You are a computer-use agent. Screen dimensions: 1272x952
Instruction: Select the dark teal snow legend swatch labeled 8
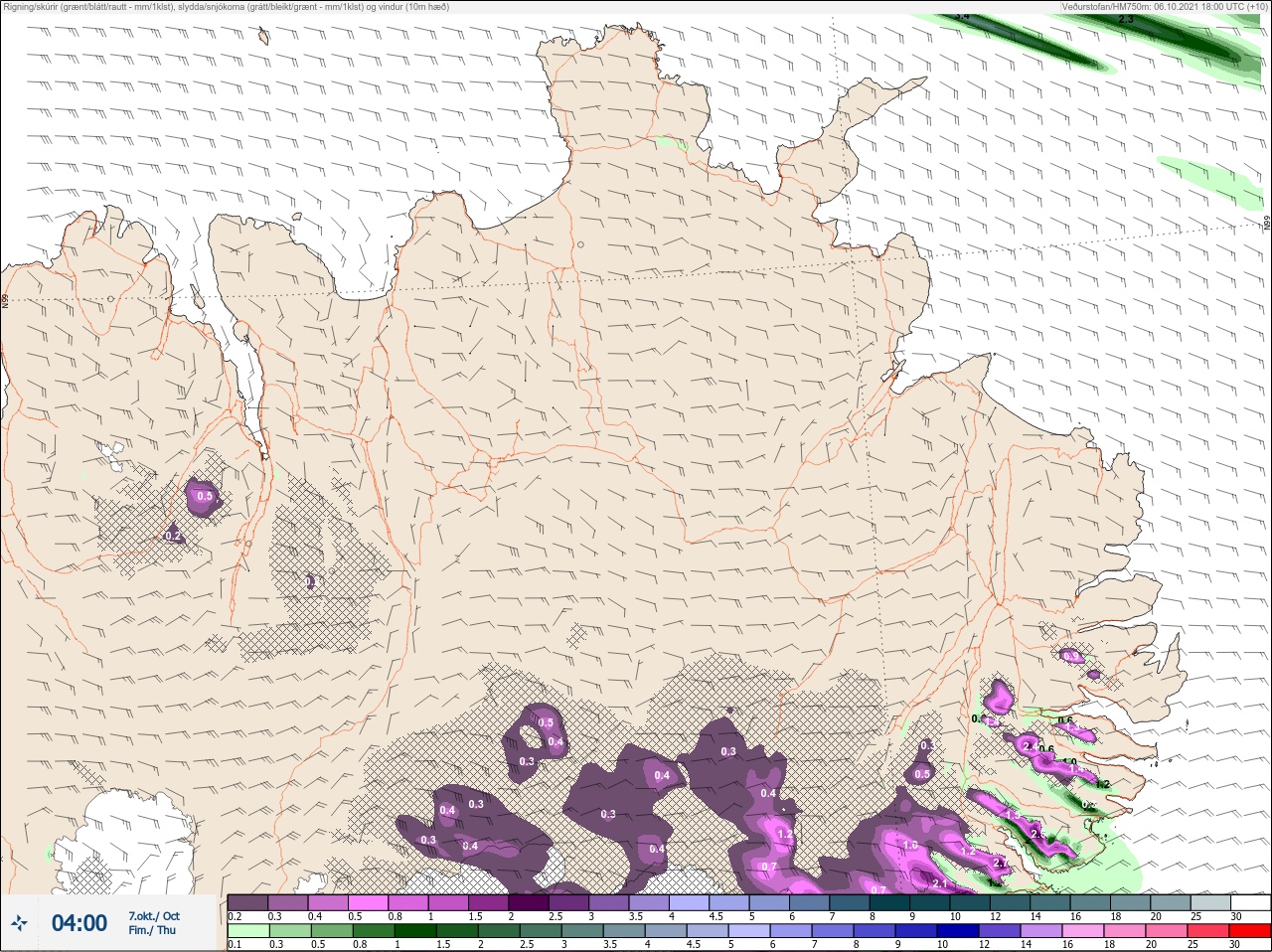889,902
